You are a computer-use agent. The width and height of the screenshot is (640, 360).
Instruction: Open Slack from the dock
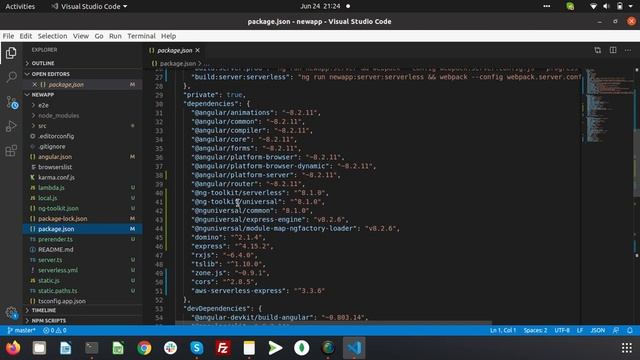click(x=170, y=348)
